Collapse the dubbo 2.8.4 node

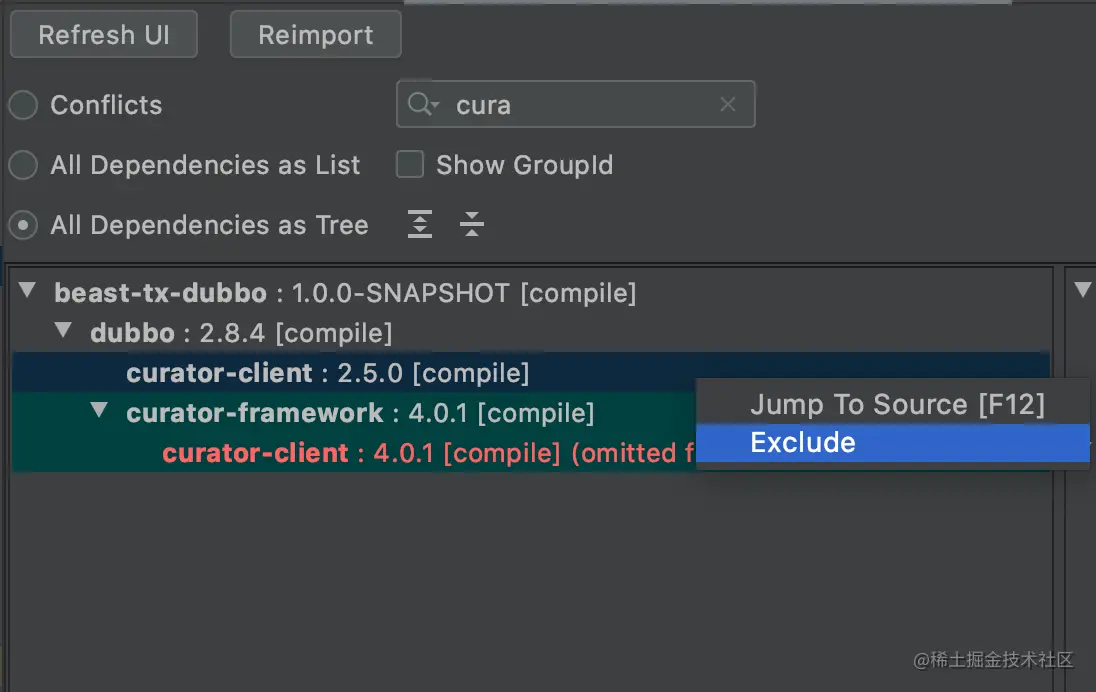[x=64, y=331]
